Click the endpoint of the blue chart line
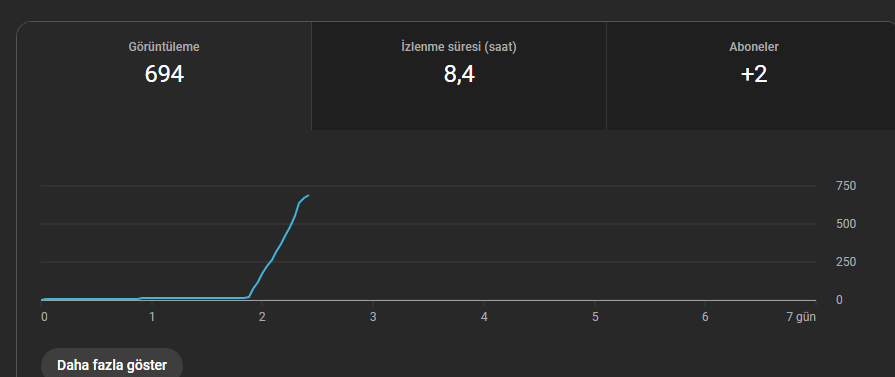895x377 pixels. click(308, 195)
